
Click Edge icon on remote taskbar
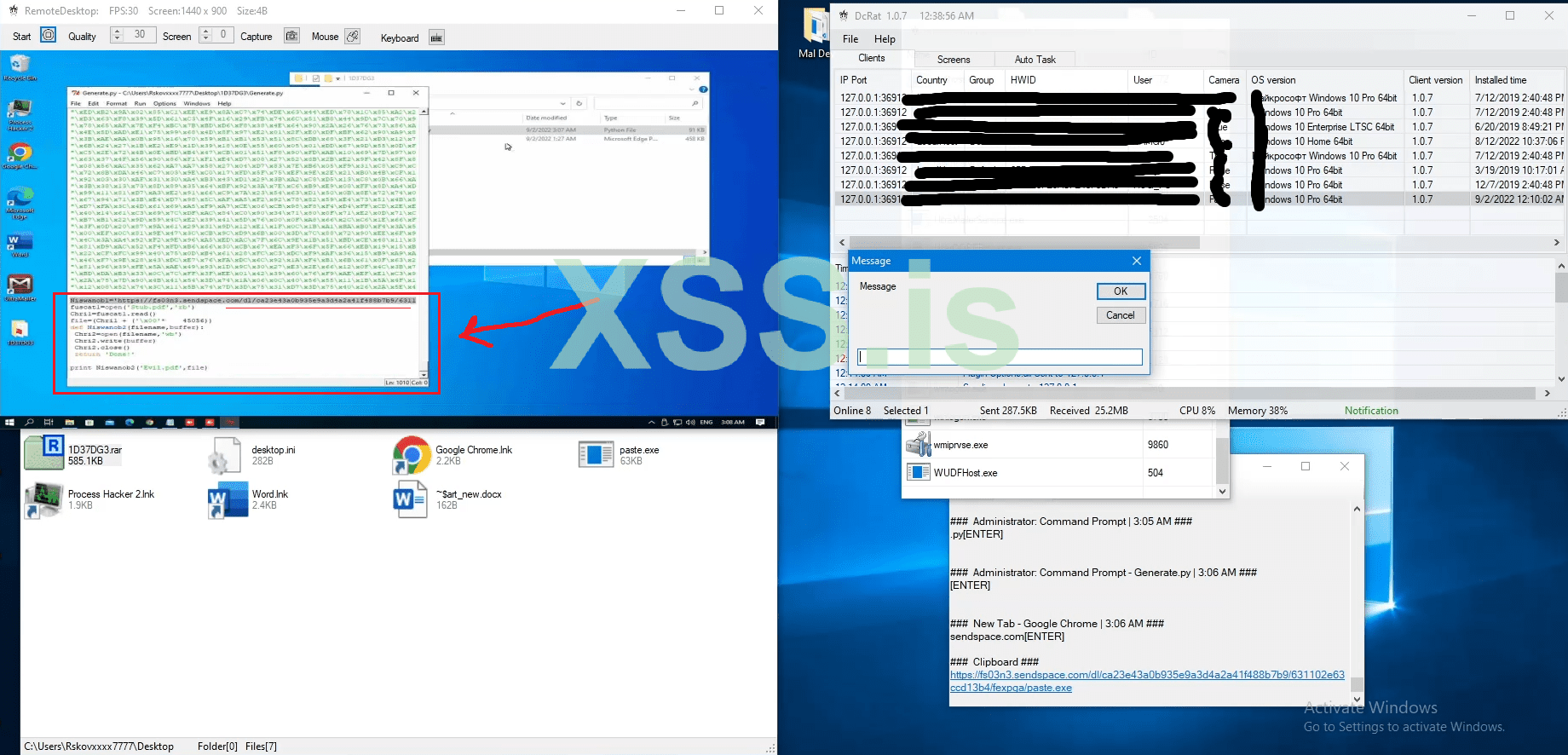click(x=130, y=422)
